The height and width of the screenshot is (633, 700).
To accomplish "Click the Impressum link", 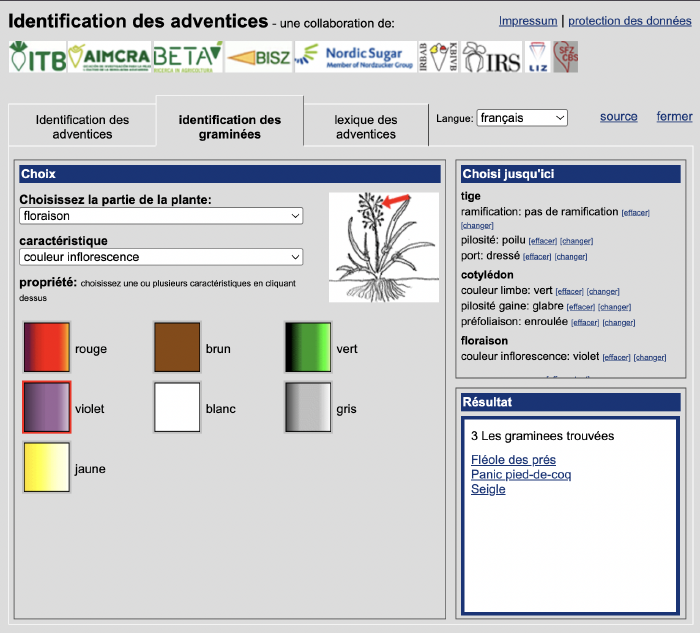I will 528,21.
